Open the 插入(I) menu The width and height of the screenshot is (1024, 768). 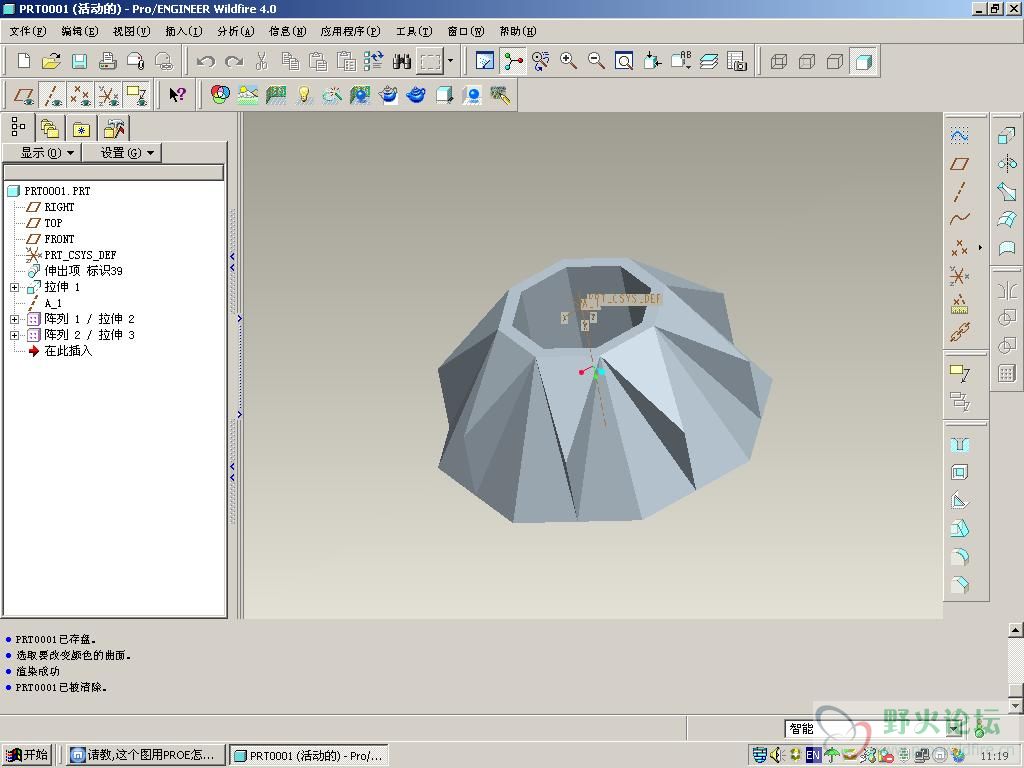[x=183, y=31]
